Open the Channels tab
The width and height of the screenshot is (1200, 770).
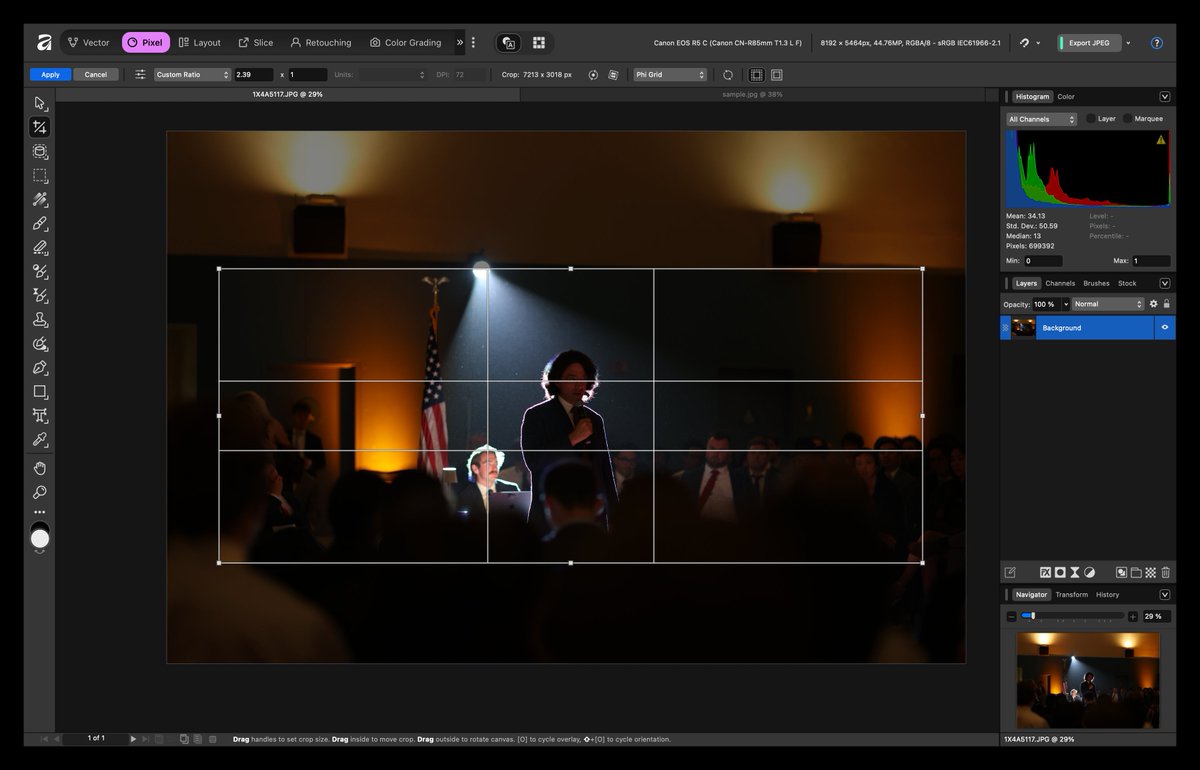pyautogui.click(x=1060, y=283)
